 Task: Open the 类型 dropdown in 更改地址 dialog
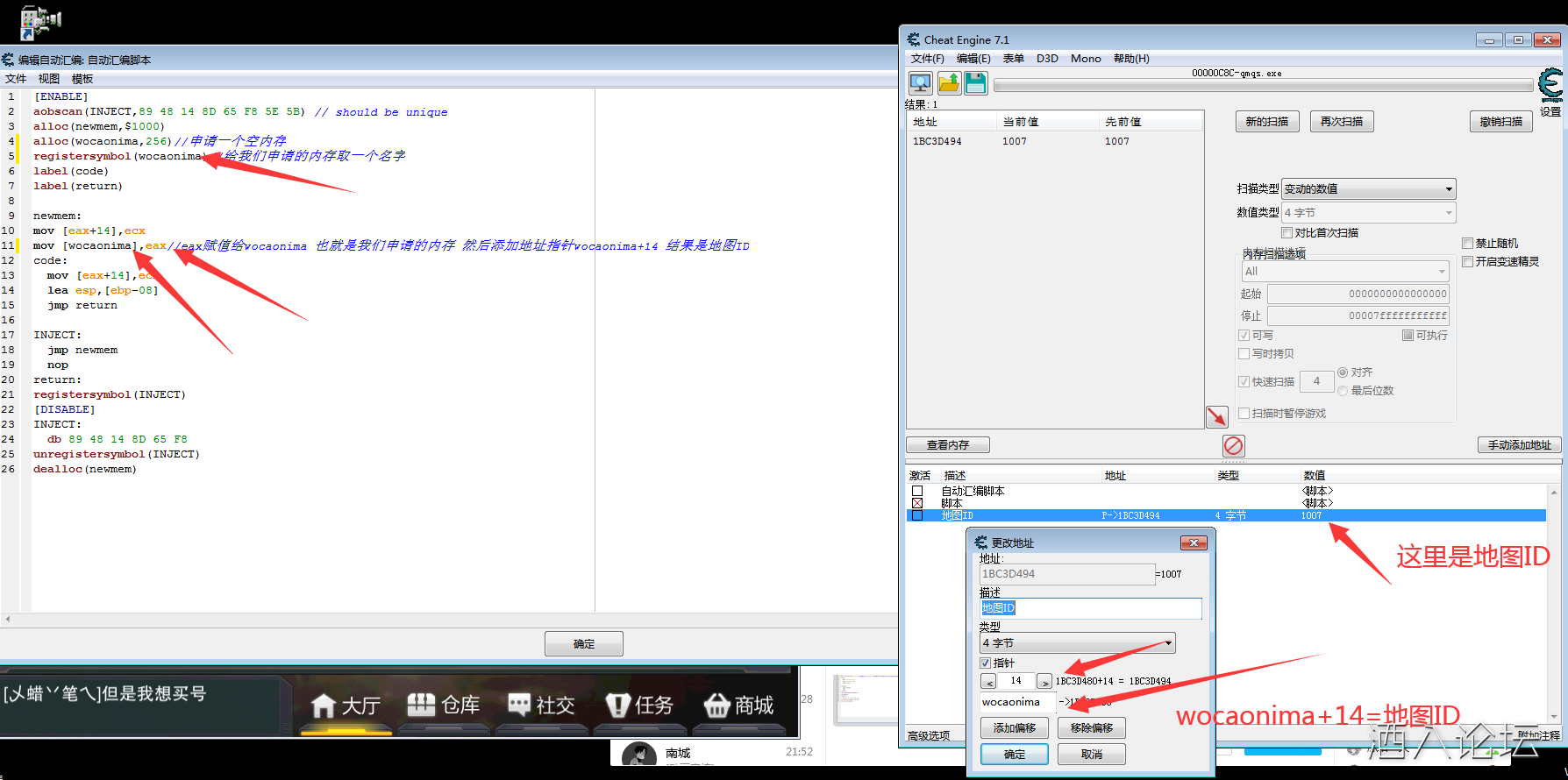(x=1078, y=643)
